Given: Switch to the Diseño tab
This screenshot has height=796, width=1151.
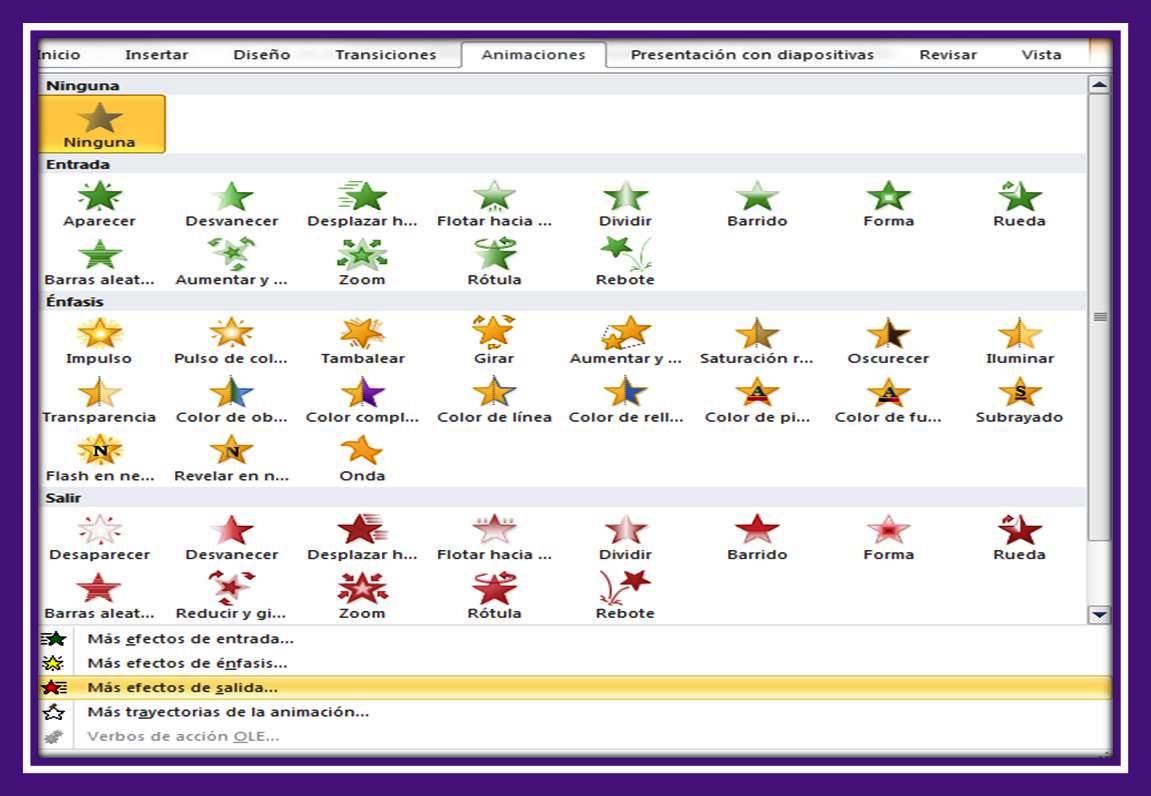Looking at the screenshot, I should click(261, 54).
